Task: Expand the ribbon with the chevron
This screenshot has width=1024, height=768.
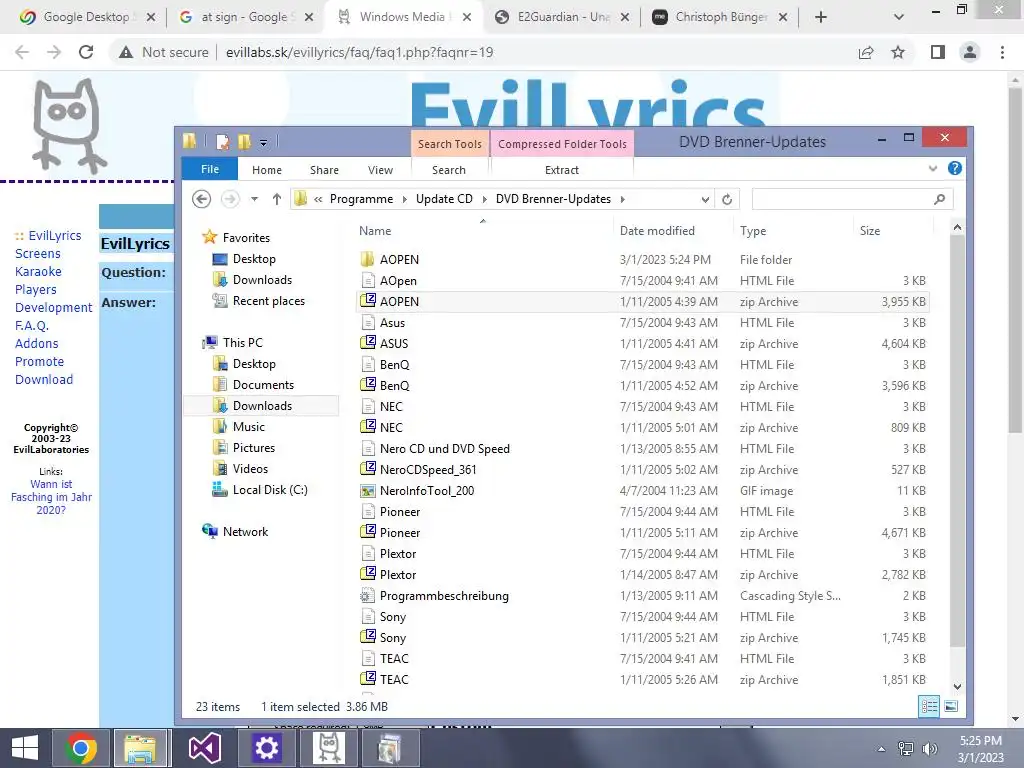Action: pos(933,168)
